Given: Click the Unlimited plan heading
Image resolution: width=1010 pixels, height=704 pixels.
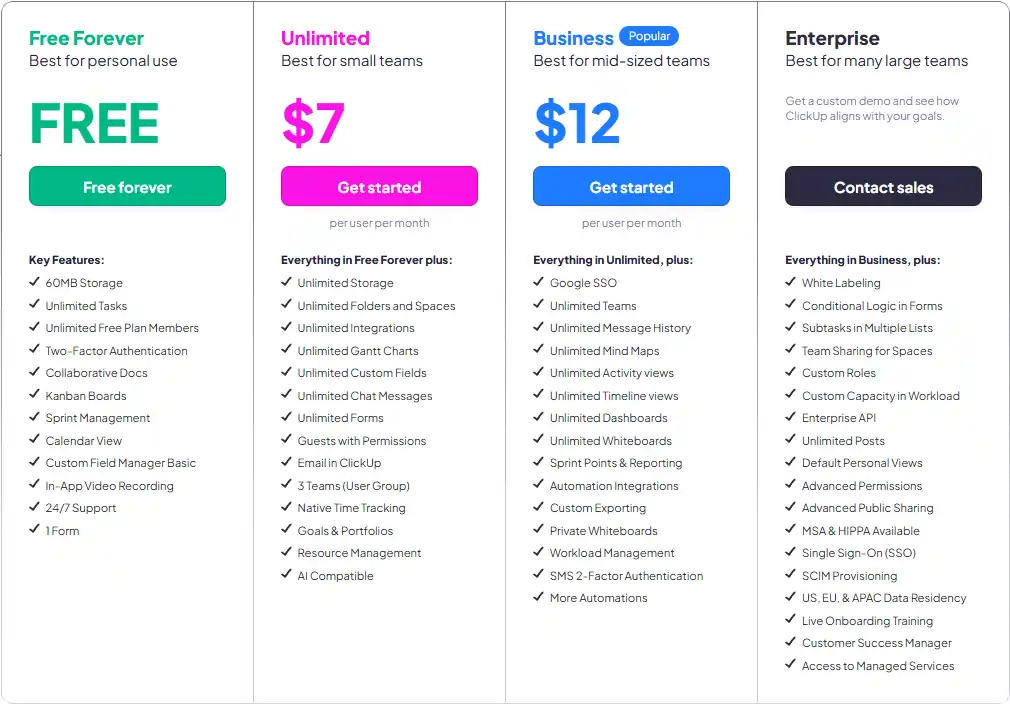Looking at the screenshot, I should 325,37.
